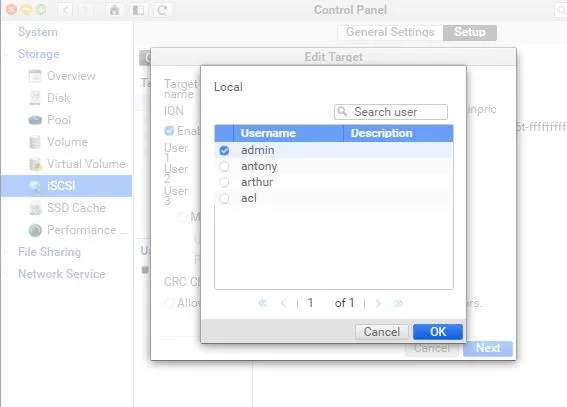Check the antony user checkbox

224,166
